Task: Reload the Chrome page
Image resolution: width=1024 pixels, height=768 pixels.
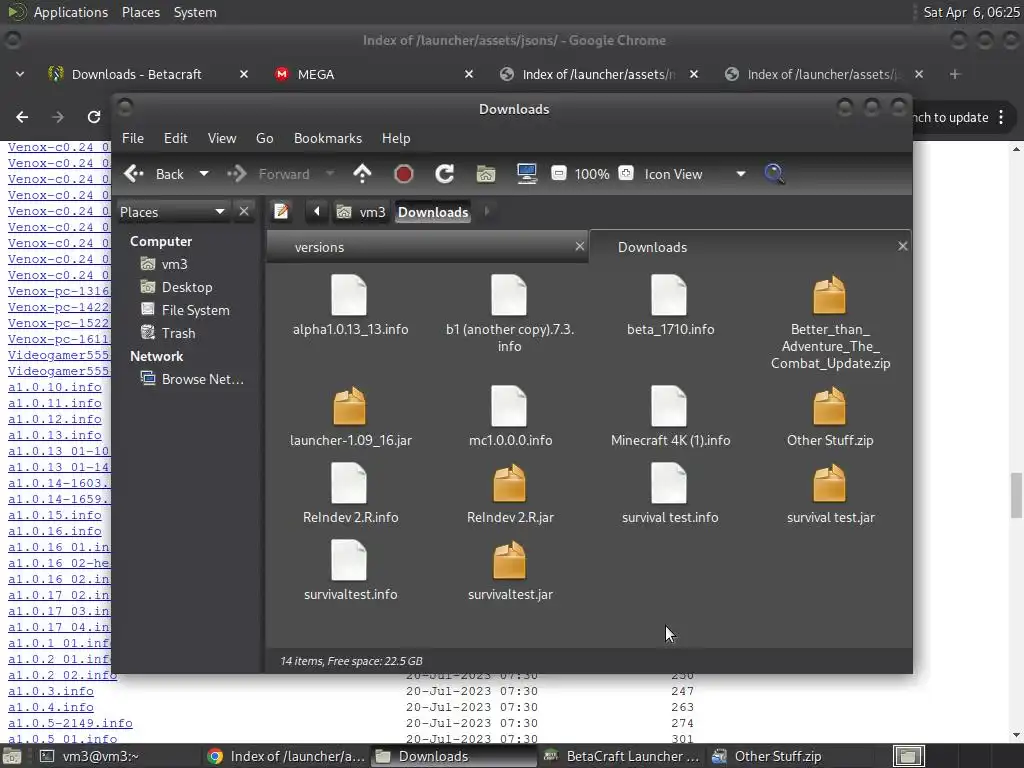Action: click(x=93, y=117)
